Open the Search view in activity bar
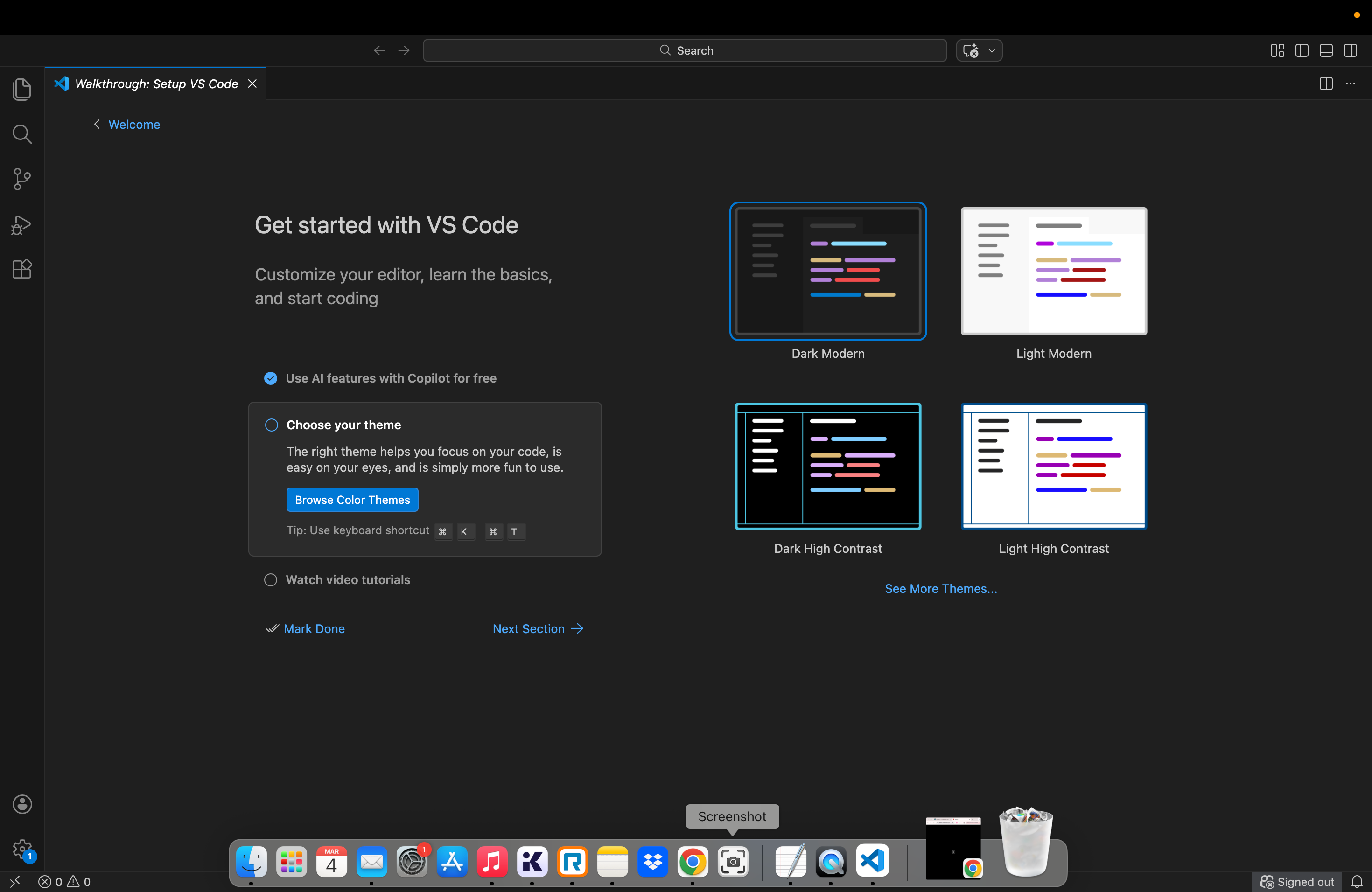Image resolution: width=1372 pixels, height=892 pixels. pyautogui.click(x=22, y=134)
